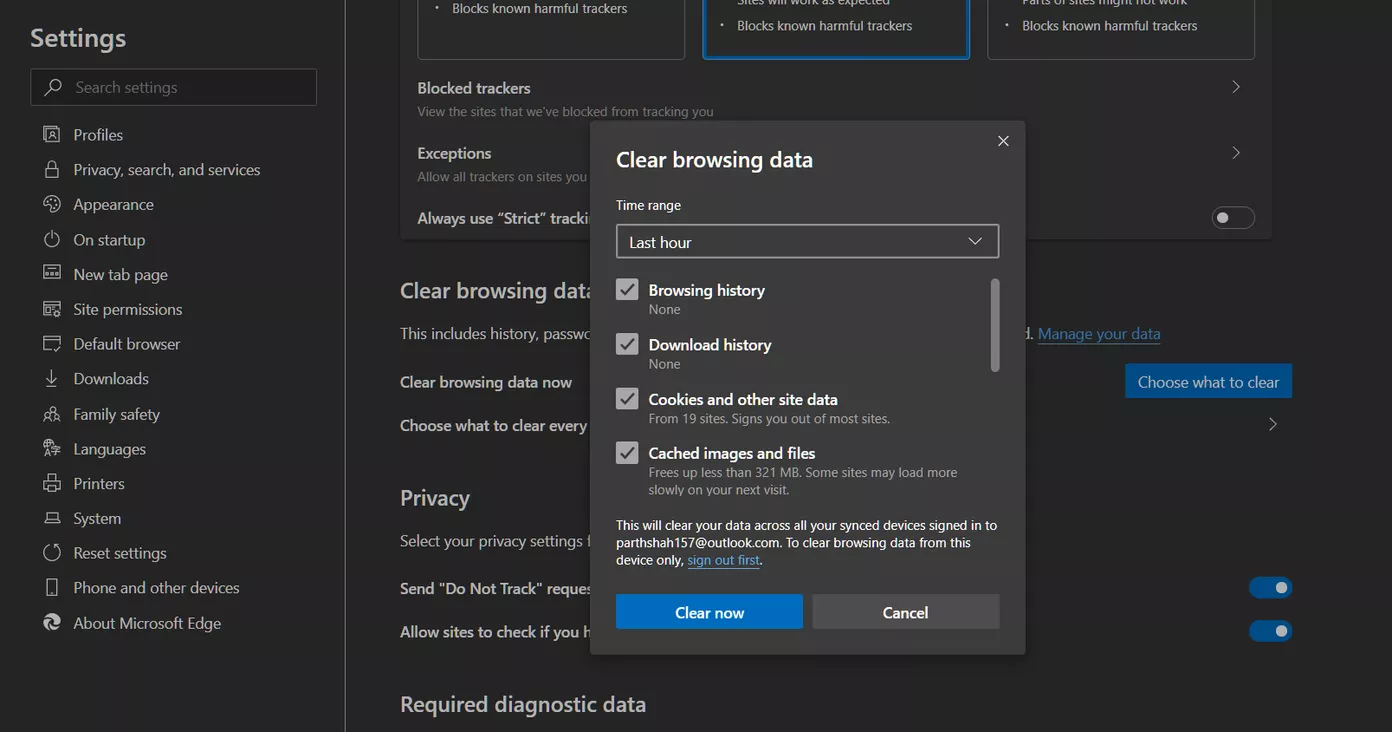Open Site permissions settings section
Viewport: 1392px width, 732px height.
127,309
